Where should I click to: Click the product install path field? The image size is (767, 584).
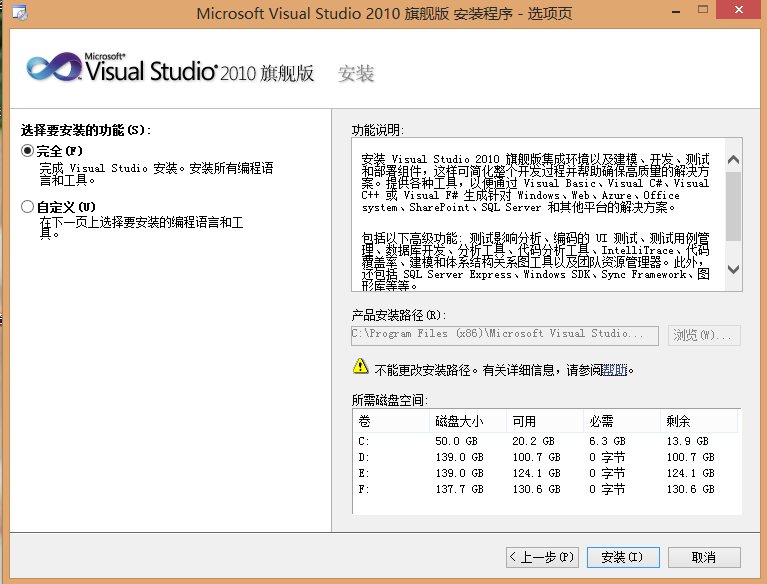click(x=505, y=336)
